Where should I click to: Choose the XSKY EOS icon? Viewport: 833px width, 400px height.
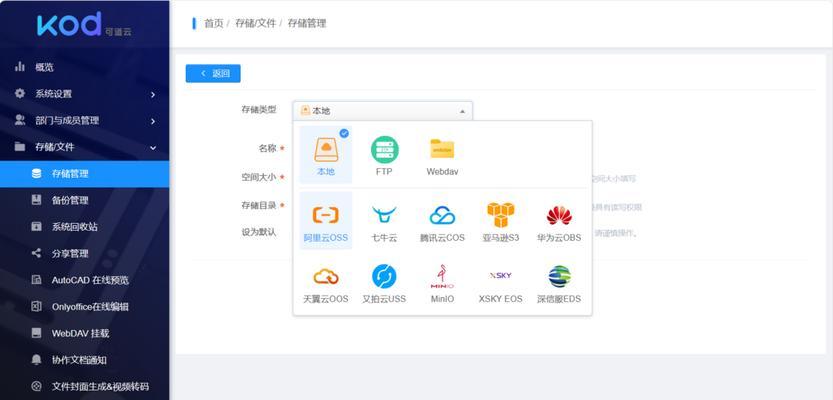(500, 275)
